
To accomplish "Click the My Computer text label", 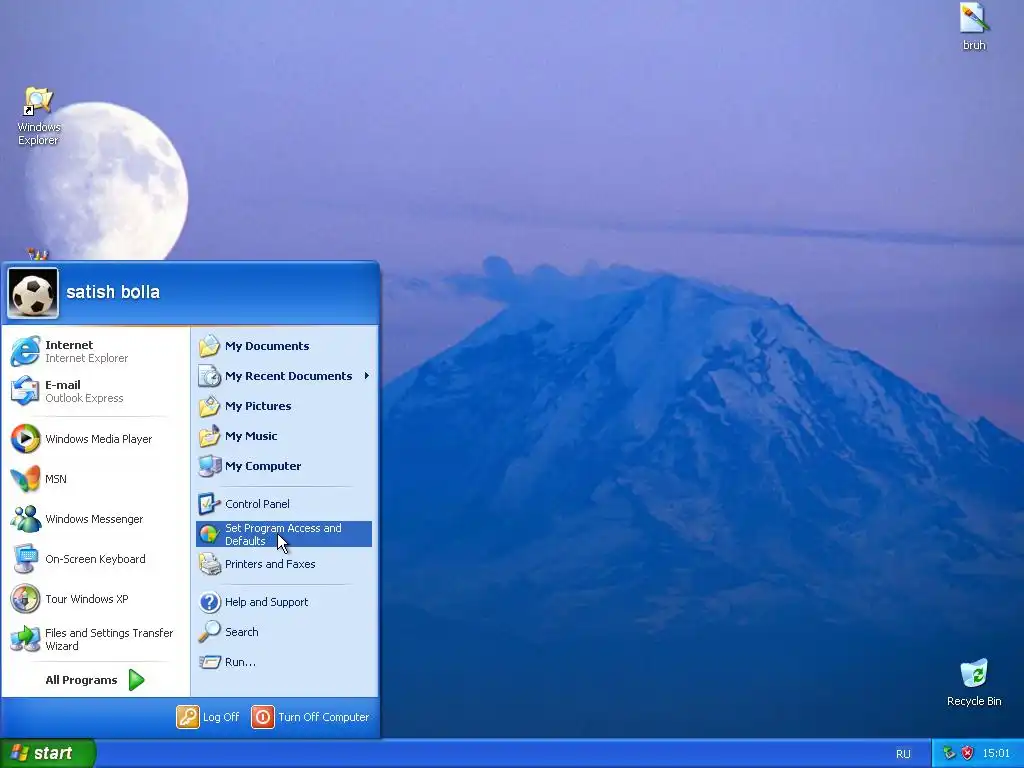I will pyautogui.click(x=263, y=466).
